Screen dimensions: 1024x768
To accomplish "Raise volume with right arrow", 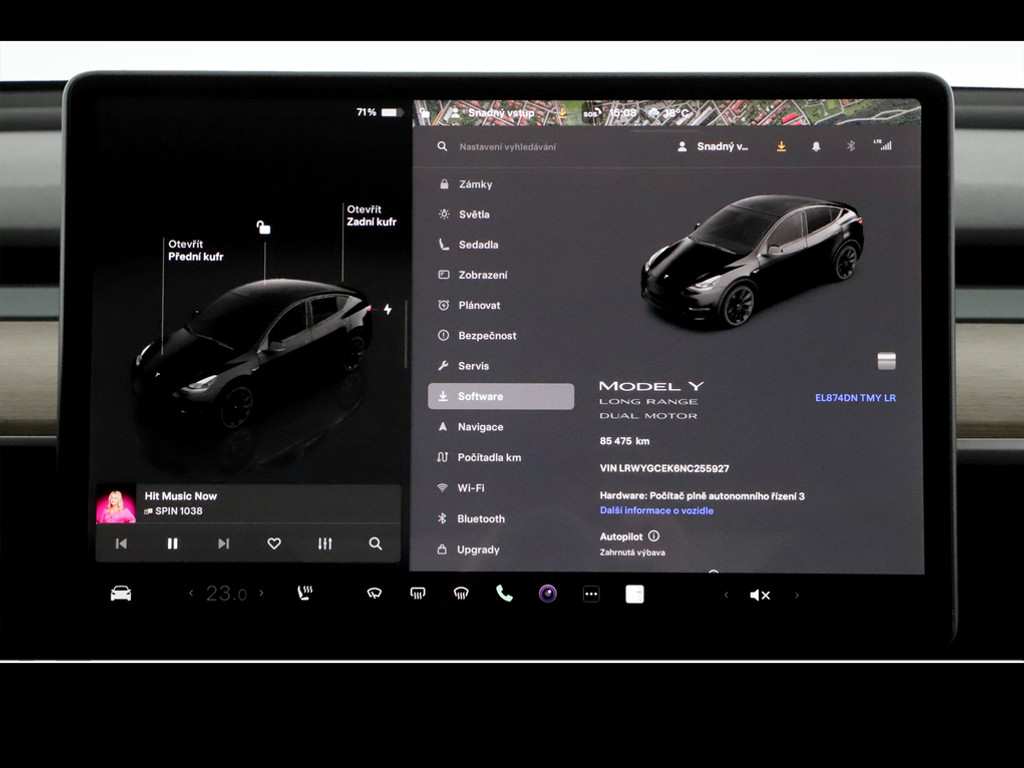I will tap(797, 595).
